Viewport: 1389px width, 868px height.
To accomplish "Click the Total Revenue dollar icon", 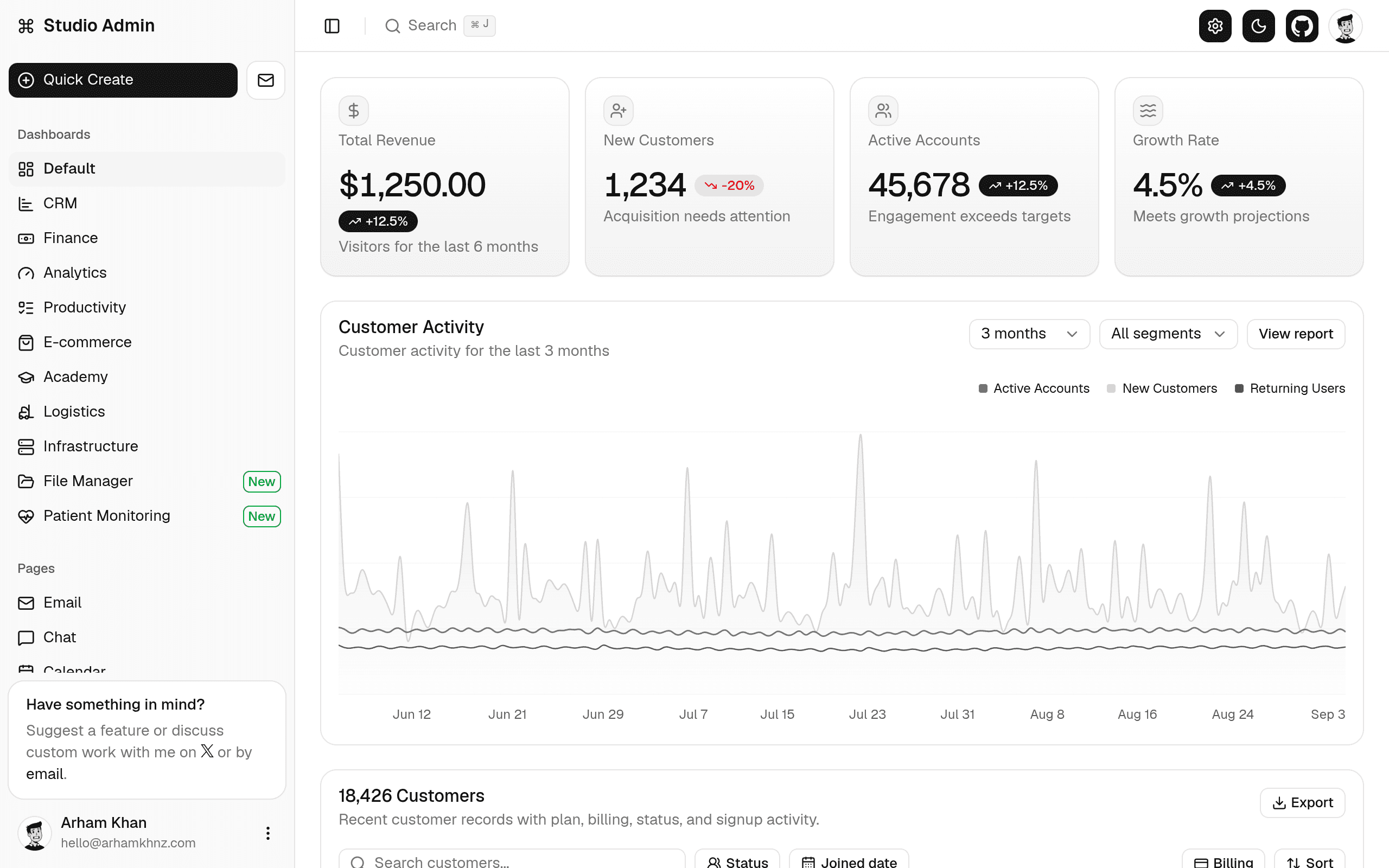I will 354,110.
